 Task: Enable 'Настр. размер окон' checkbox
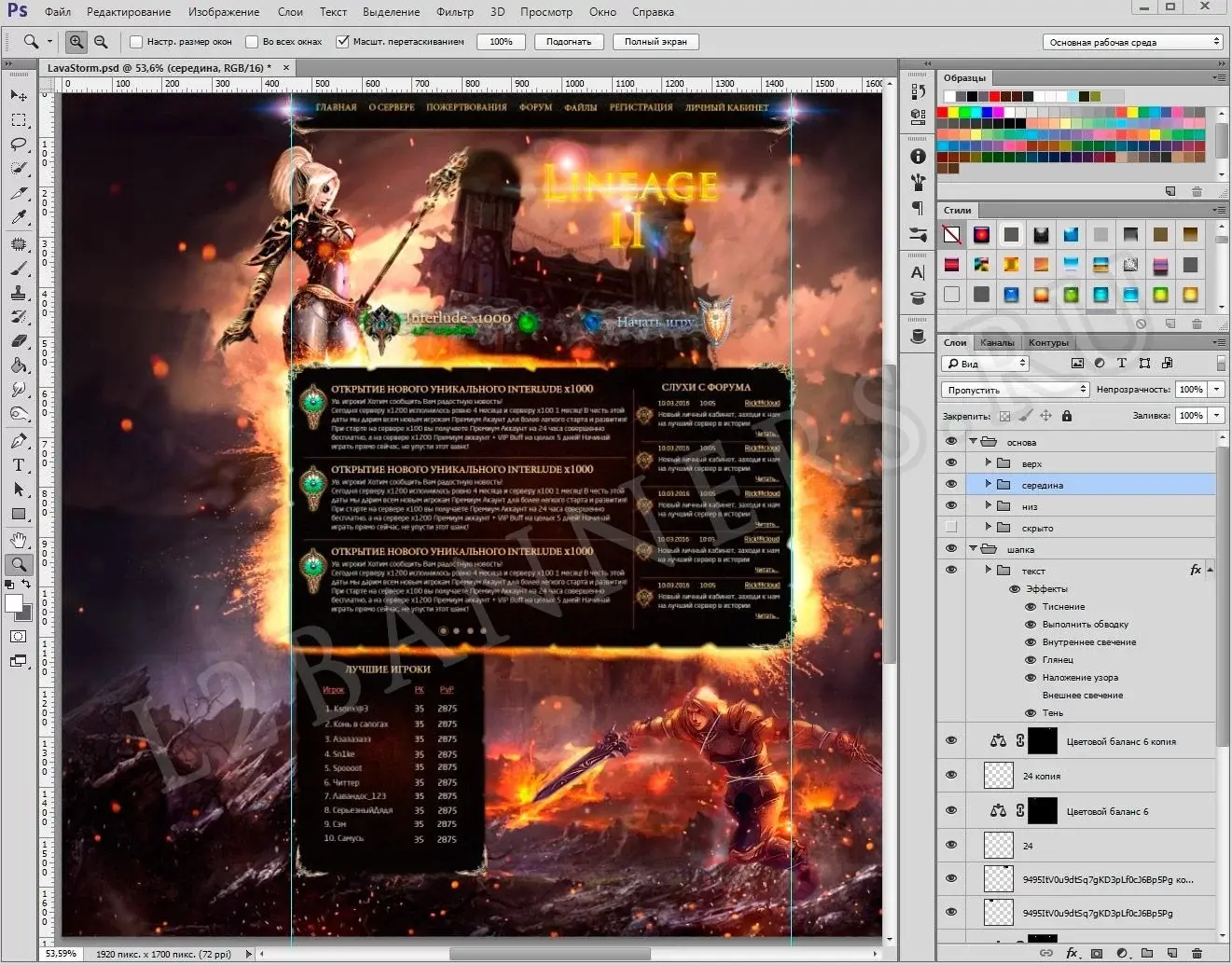pos(136,42)
